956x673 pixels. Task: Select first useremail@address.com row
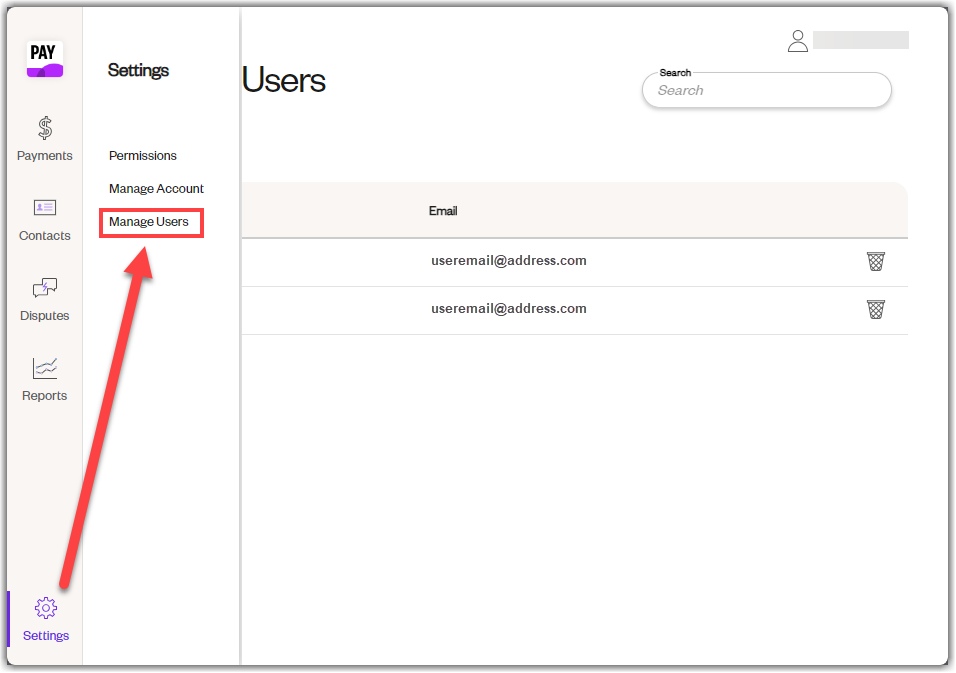click(x=574, y=262)
